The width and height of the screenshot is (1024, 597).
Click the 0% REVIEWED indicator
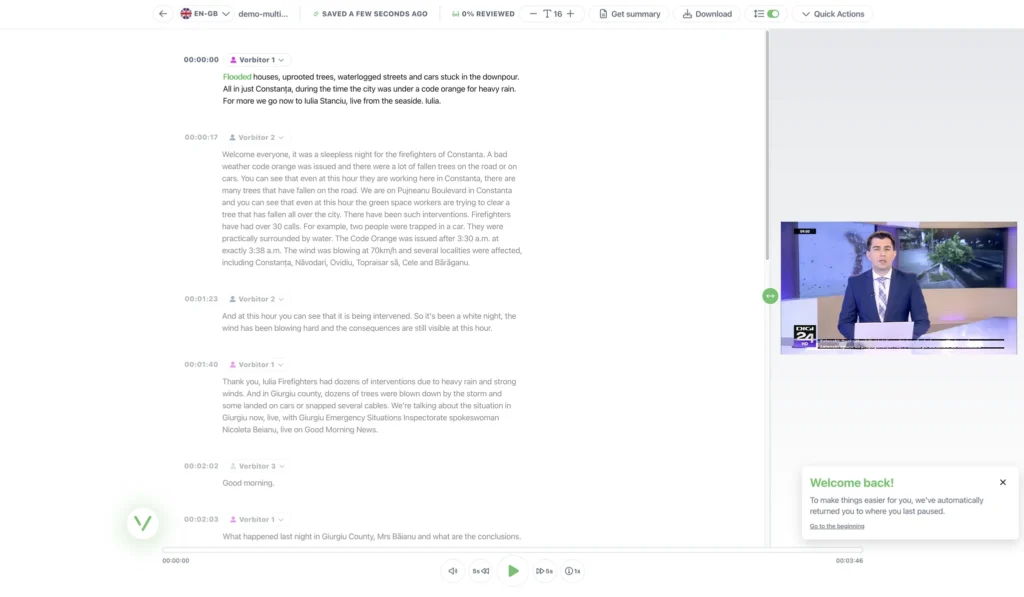coord(487,14)
